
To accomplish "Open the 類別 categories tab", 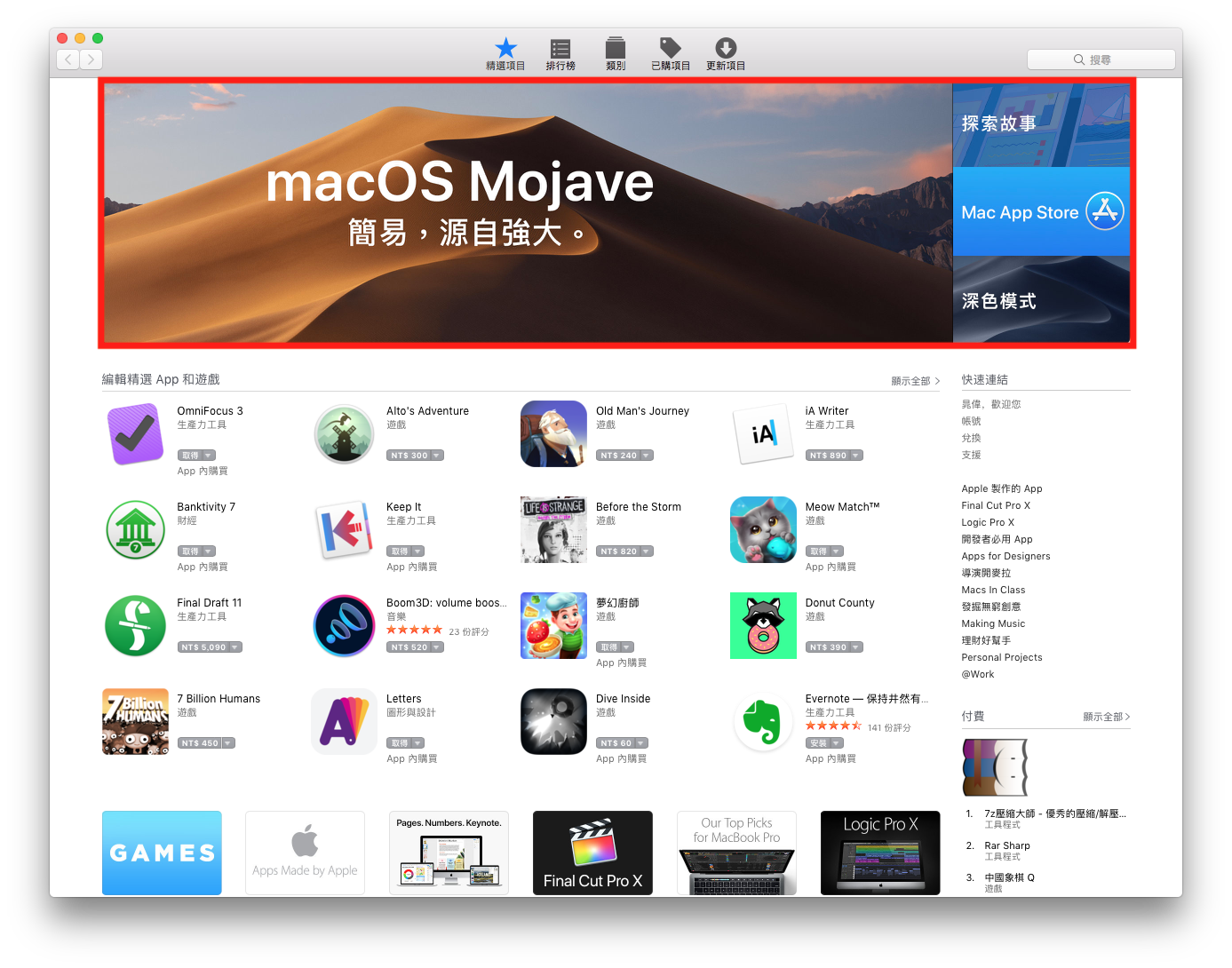I will (x=616, y=54).
